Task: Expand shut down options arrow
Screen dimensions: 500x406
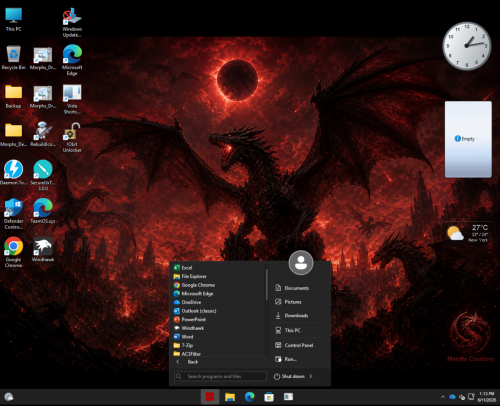Action: pos(311,376)
